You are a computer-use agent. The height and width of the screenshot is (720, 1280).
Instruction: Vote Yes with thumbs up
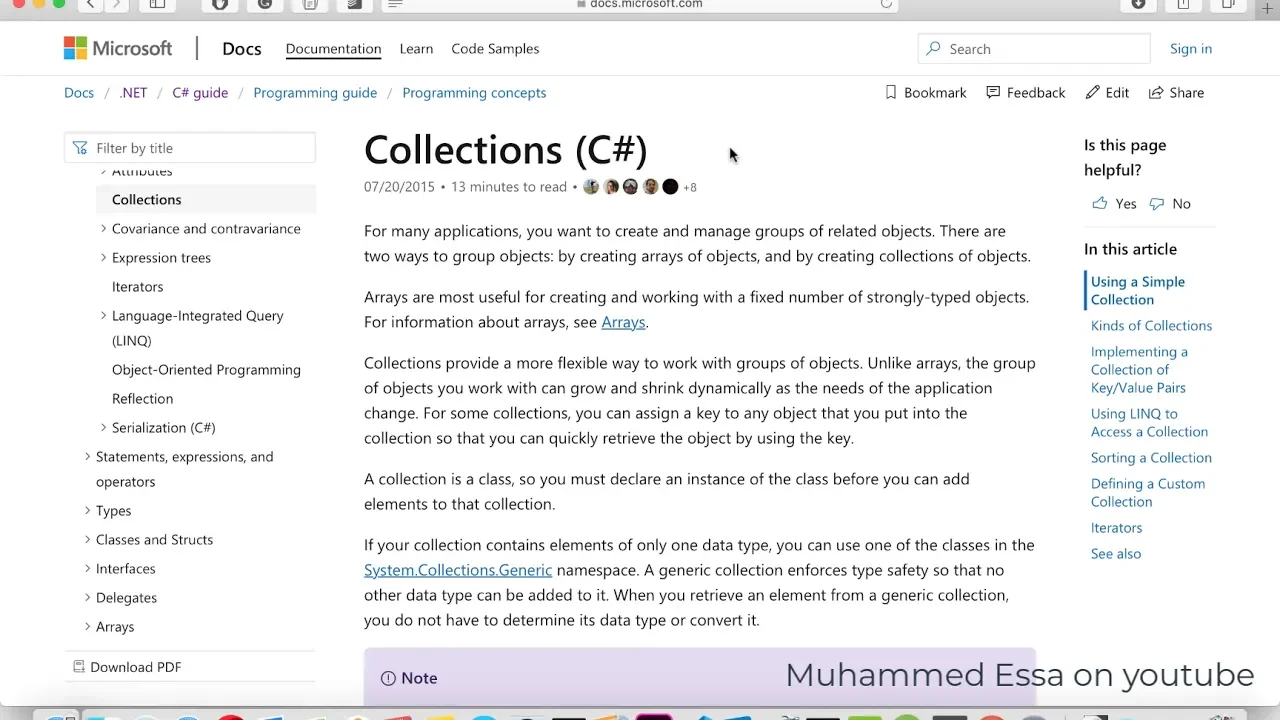point(1114,203)
